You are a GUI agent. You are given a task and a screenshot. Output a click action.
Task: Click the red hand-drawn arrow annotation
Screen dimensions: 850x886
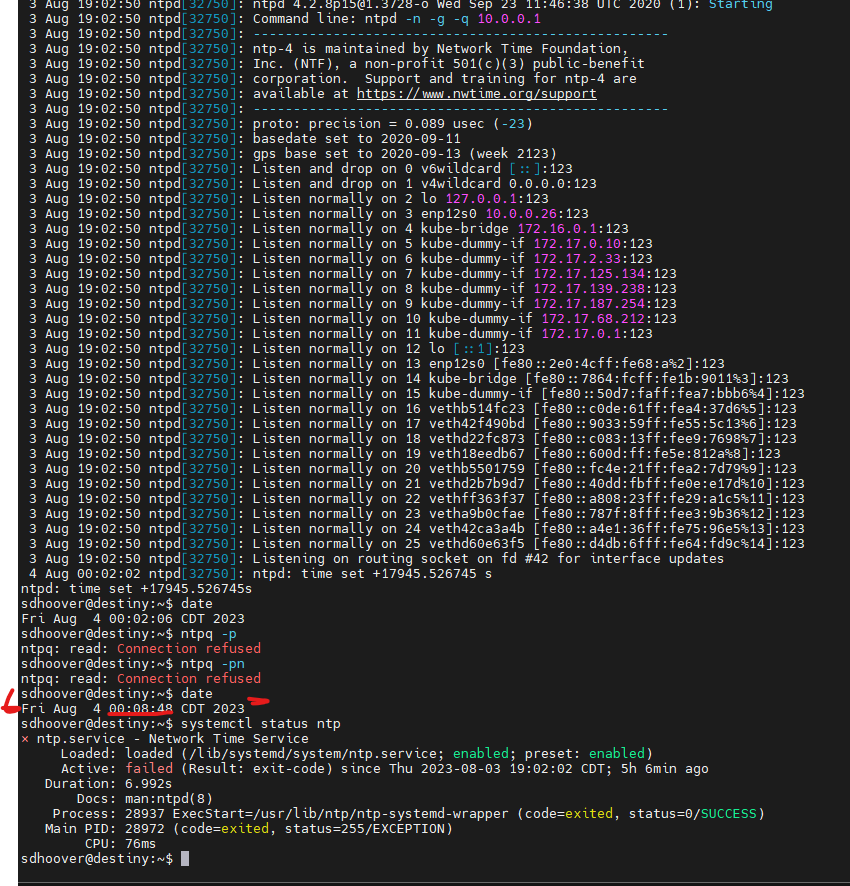10,701
